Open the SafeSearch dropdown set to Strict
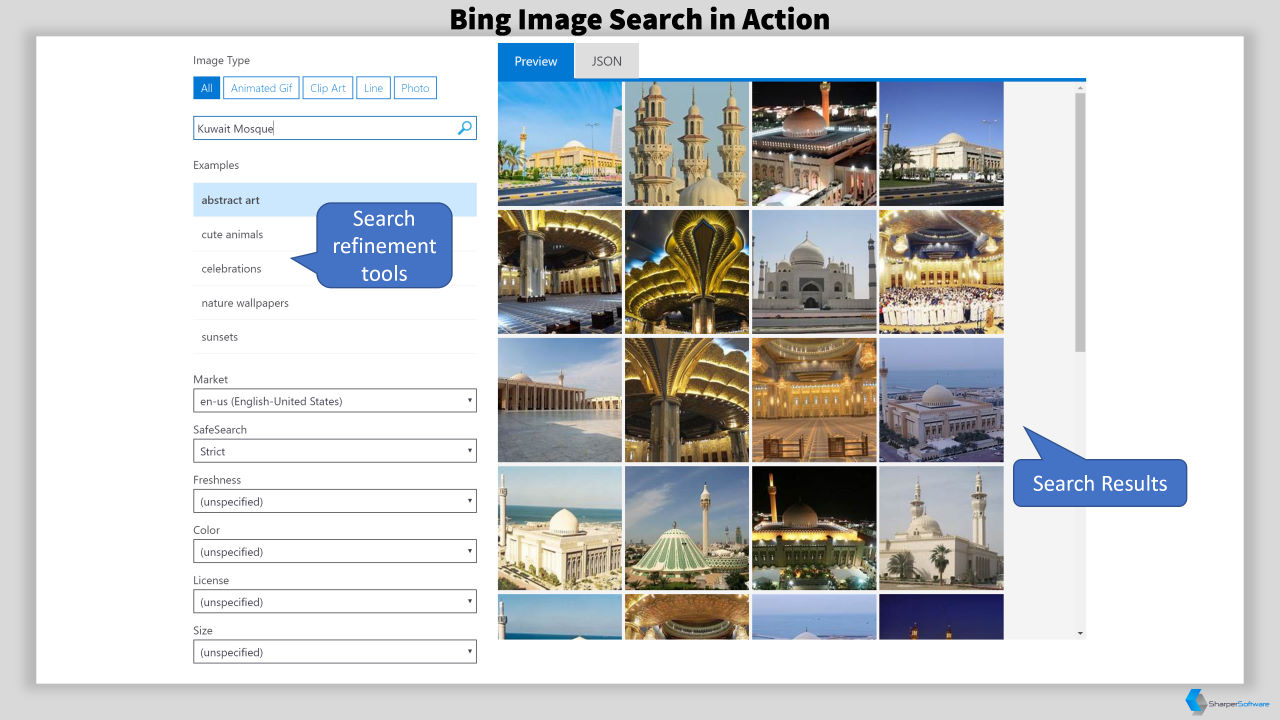Image resolution: width=1280 pixels, height=720 pixels. 335,451
